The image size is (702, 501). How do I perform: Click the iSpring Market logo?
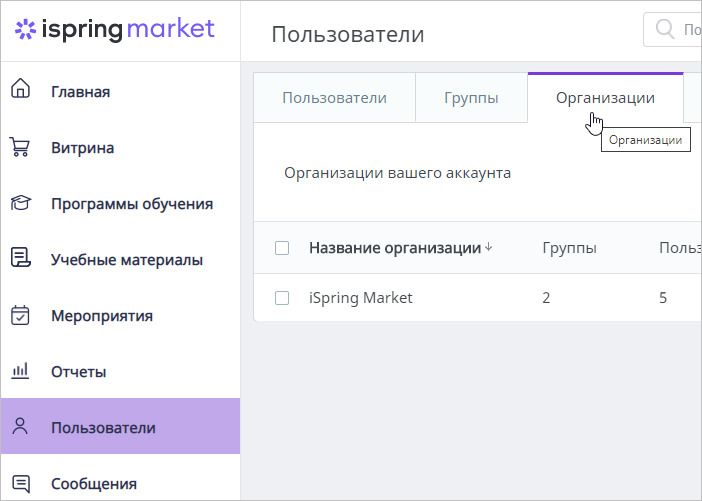[x=115, y=30]
